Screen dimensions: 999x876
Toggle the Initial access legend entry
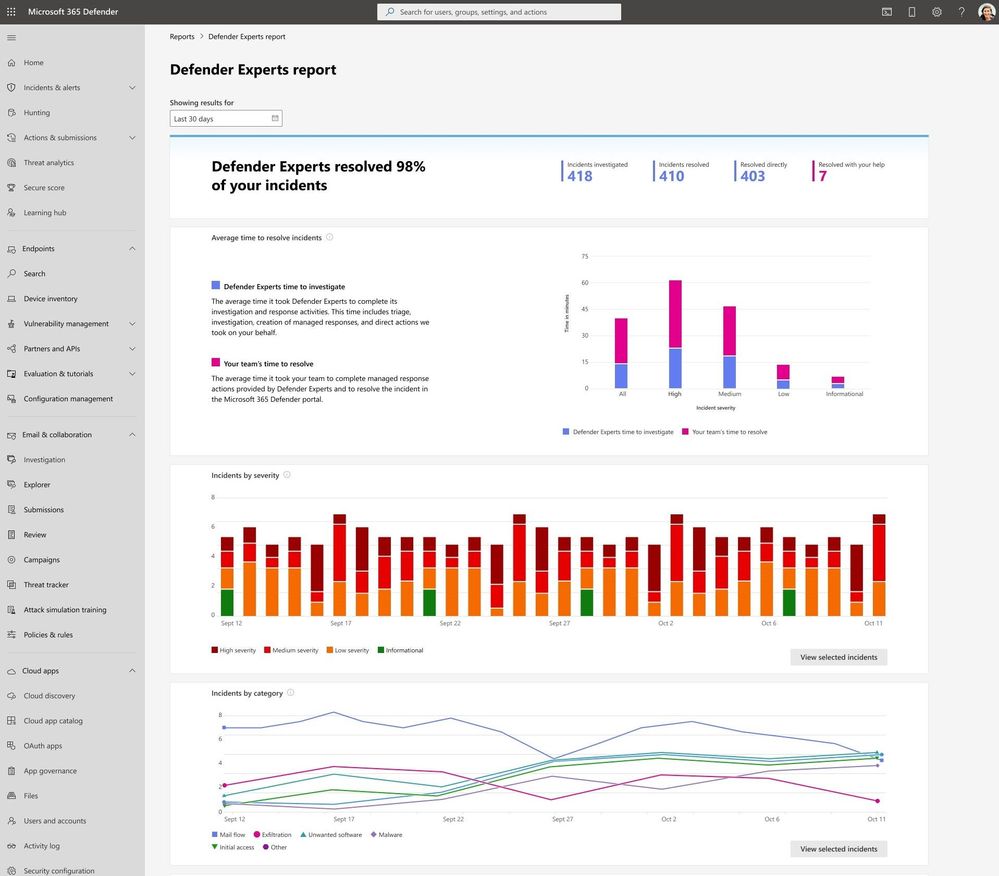pyautogui.click(x=233, y=847)
